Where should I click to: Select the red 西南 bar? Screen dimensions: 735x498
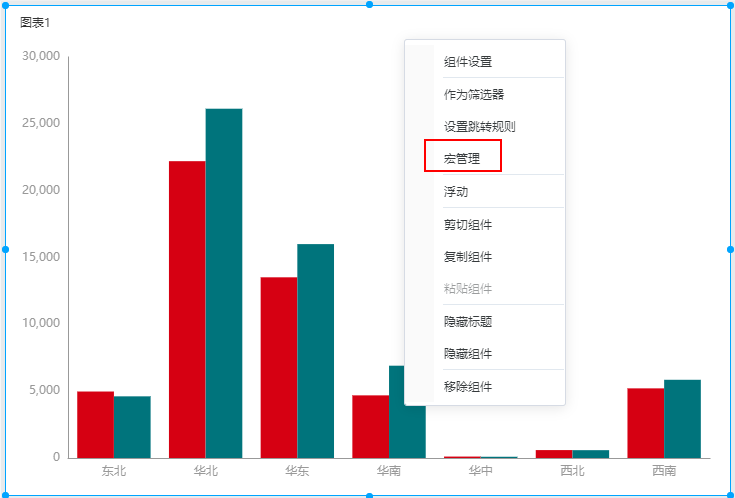(645, 423)
